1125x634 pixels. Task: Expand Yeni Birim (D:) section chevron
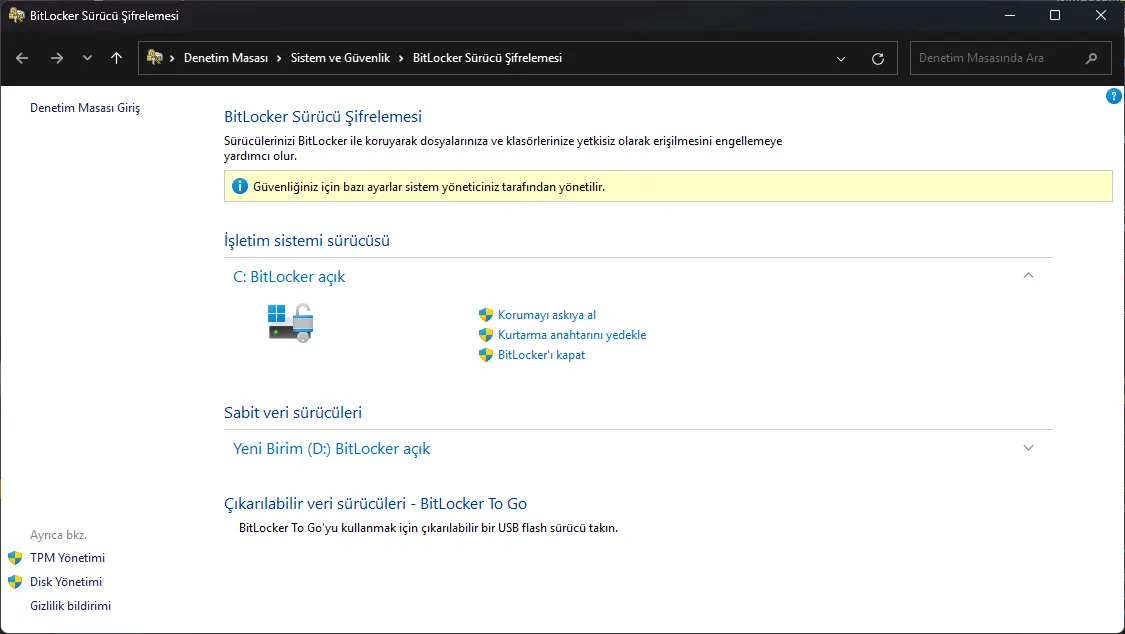tap(1028, 448)
